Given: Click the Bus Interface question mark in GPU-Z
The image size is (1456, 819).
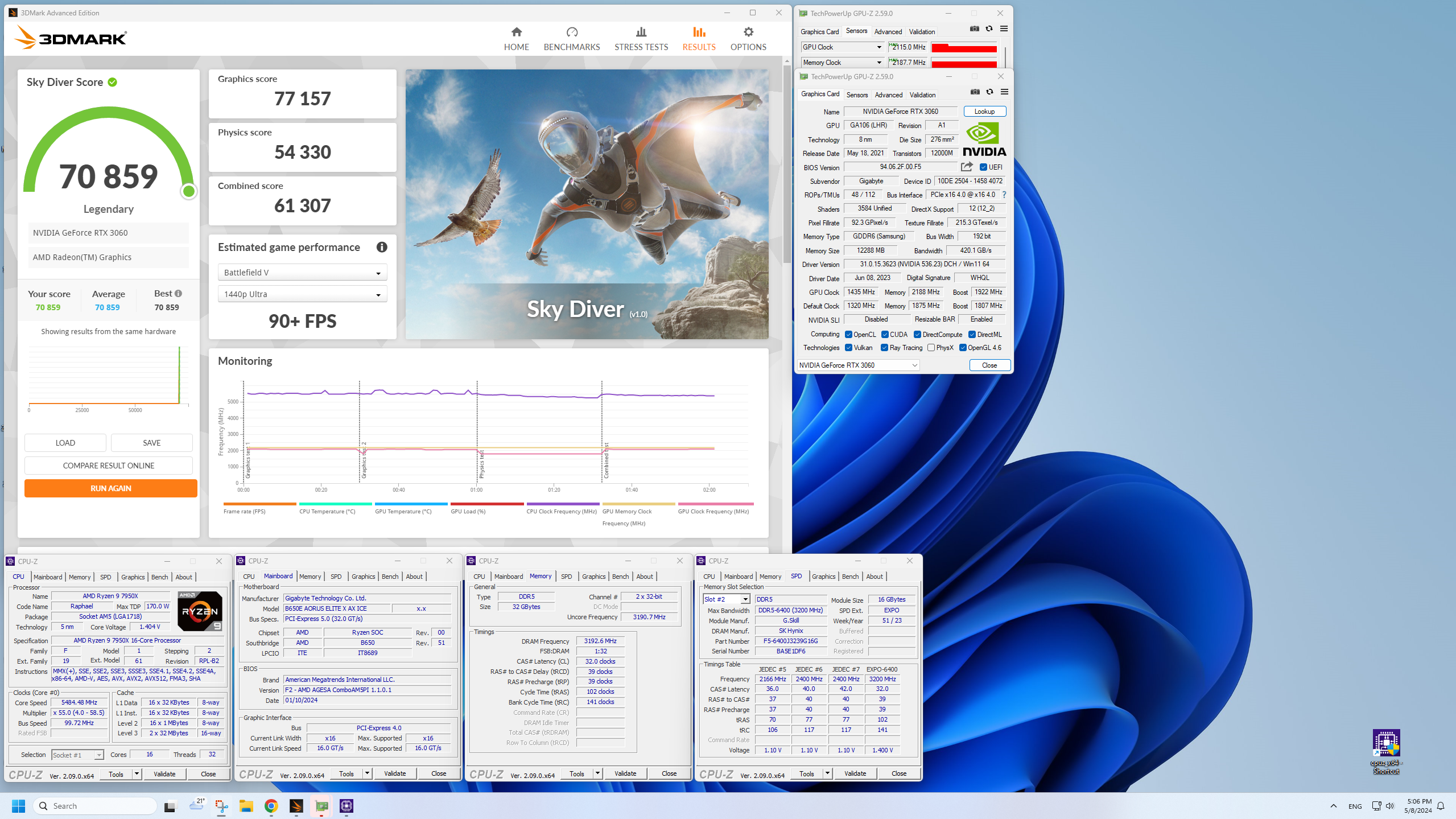Looking at the screenshot, I should [x=1004, y=195].
